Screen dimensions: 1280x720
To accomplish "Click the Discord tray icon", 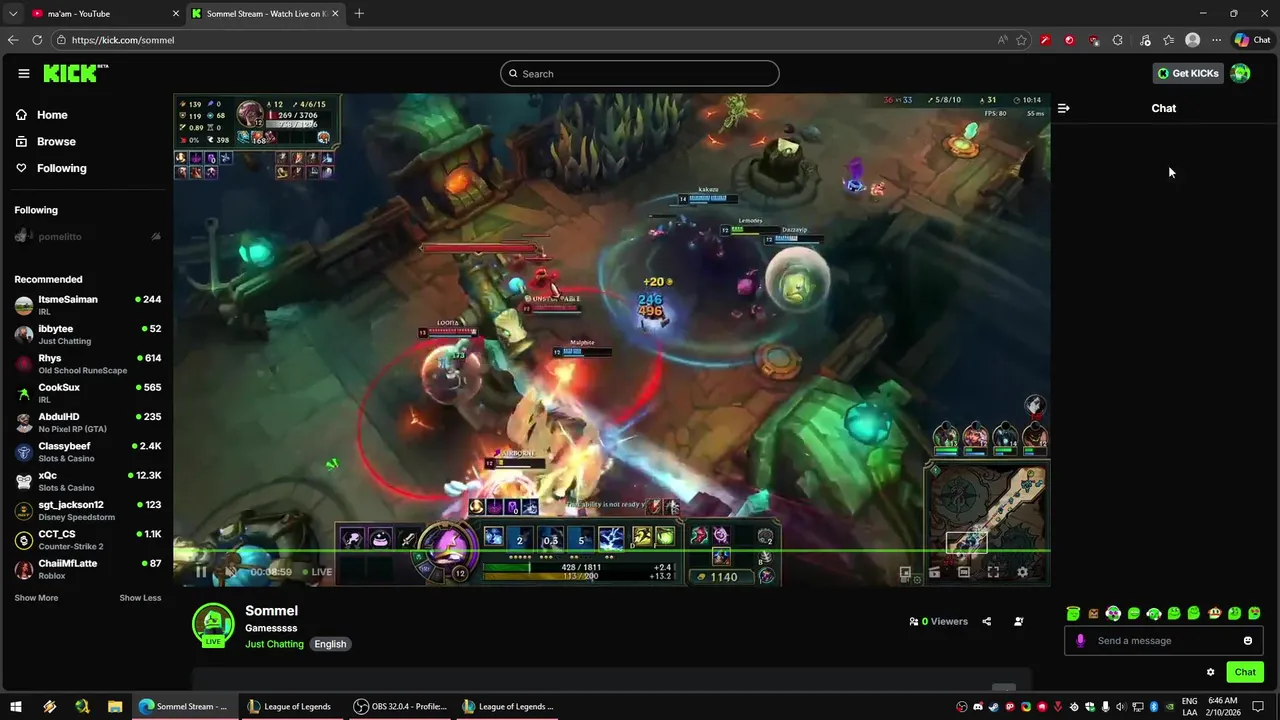I will click(978, 706).
